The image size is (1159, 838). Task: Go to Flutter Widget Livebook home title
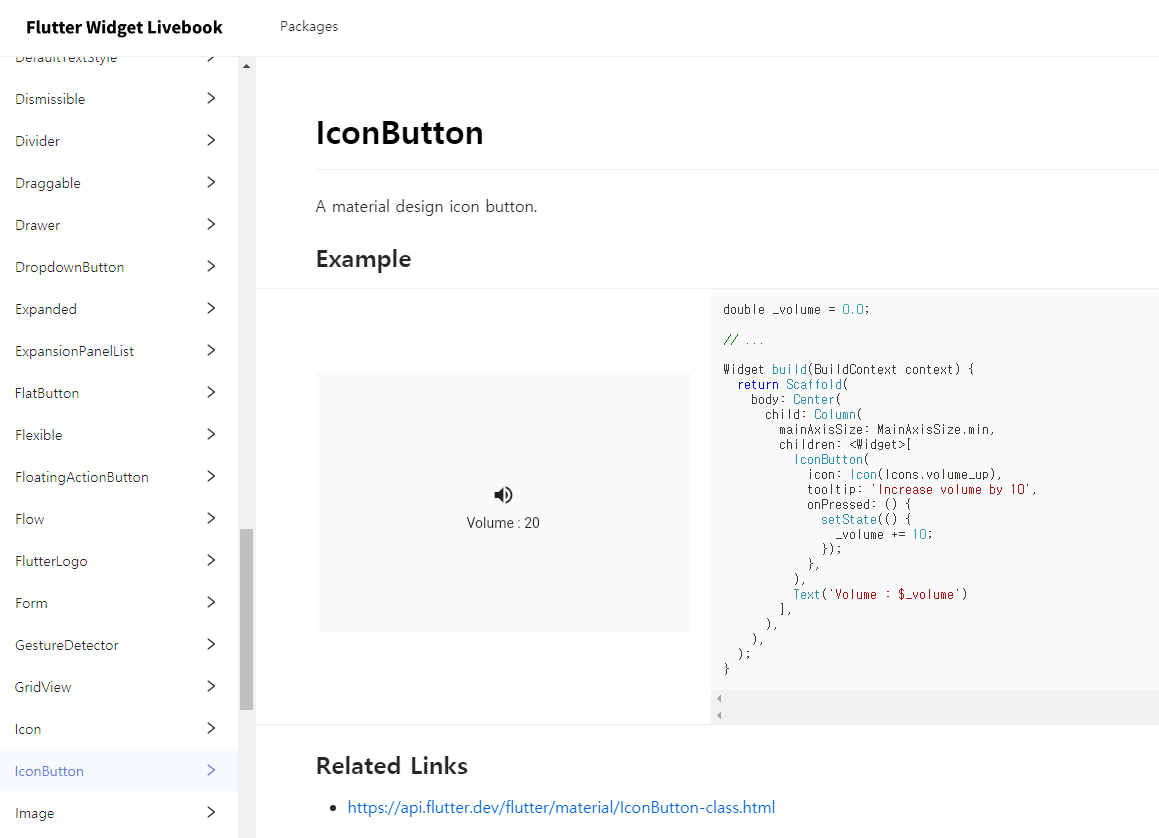pyautogui.click(x=124, y=27)
